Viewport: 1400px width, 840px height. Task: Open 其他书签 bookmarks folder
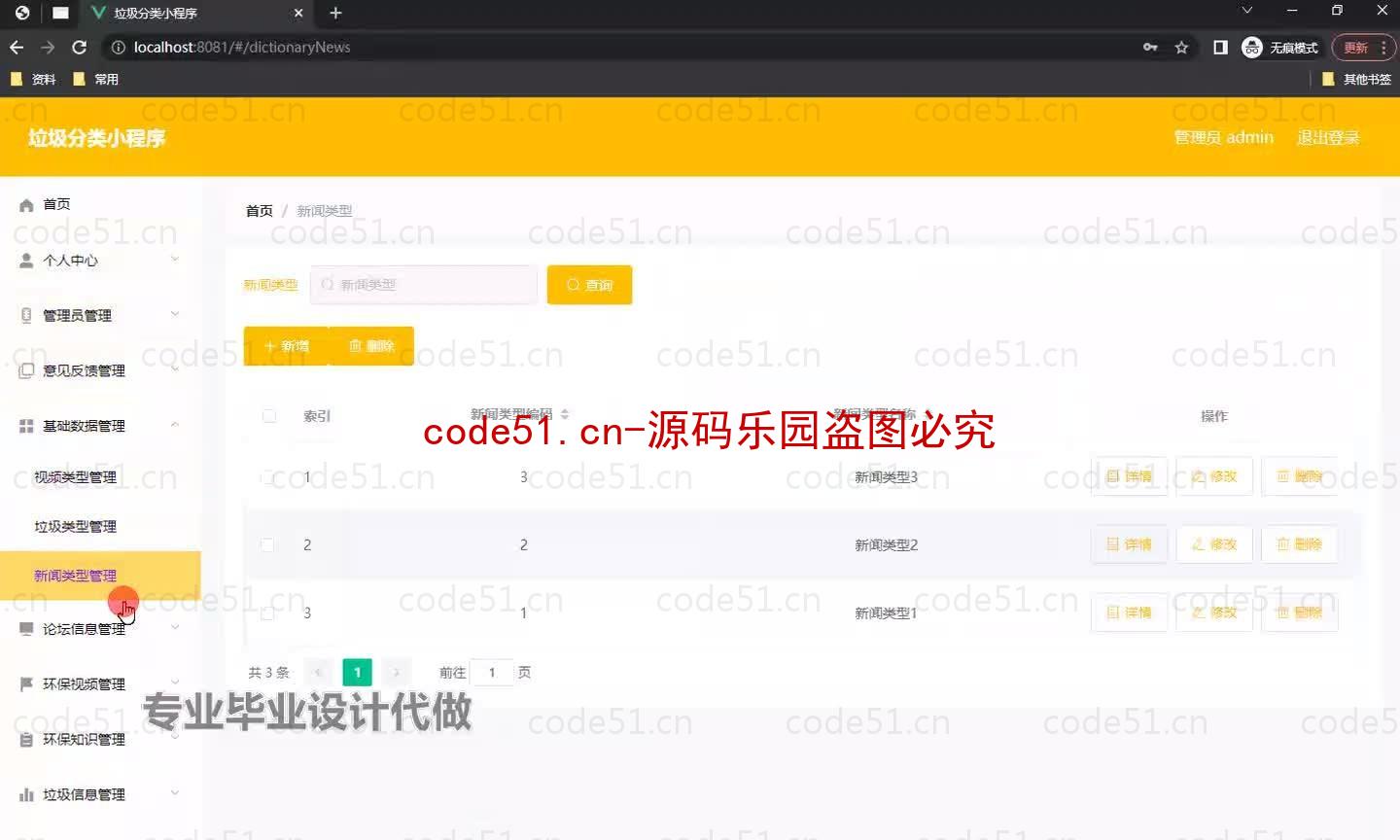click(1357, 79)
